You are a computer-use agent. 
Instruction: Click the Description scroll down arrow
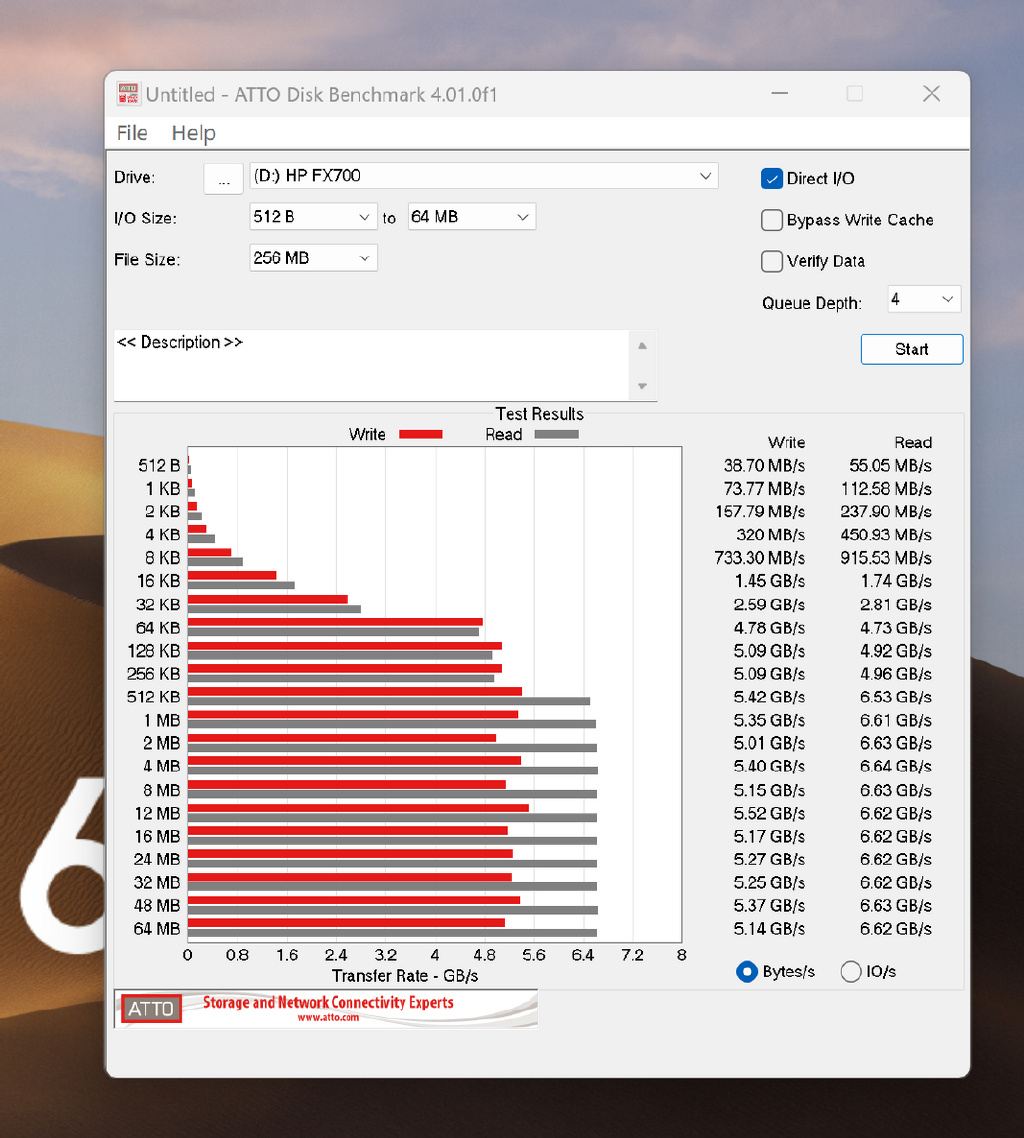click(x=642, y=386)
